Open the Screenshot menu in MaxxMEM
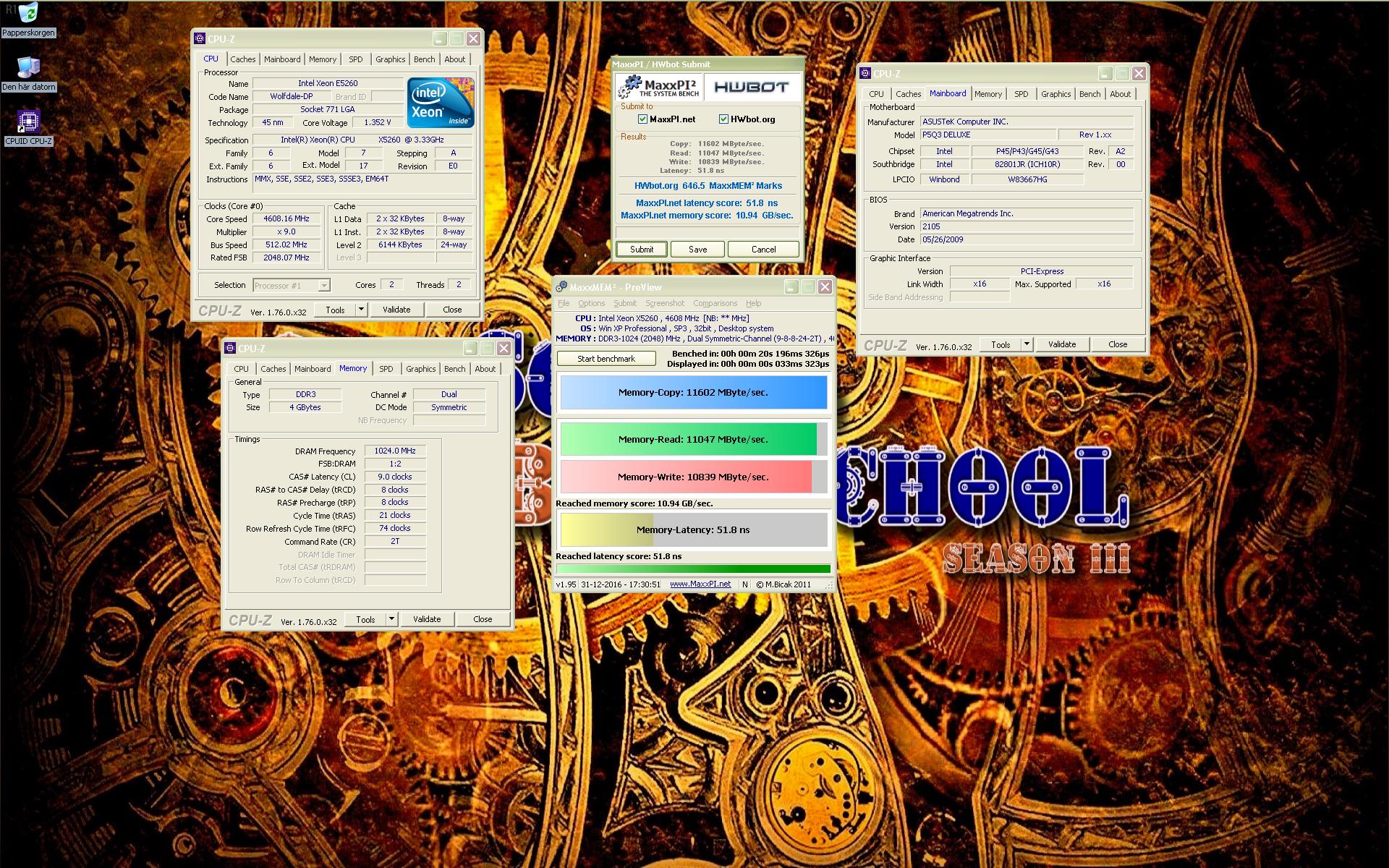1389x868 pixels. pos(664,304)
